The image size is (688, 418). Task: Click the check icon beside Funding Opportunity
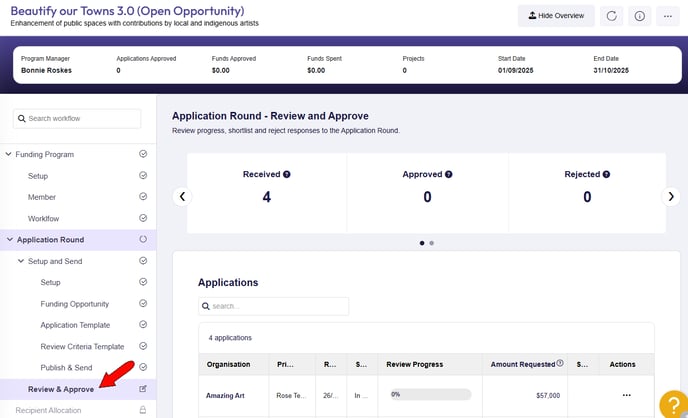143,303
